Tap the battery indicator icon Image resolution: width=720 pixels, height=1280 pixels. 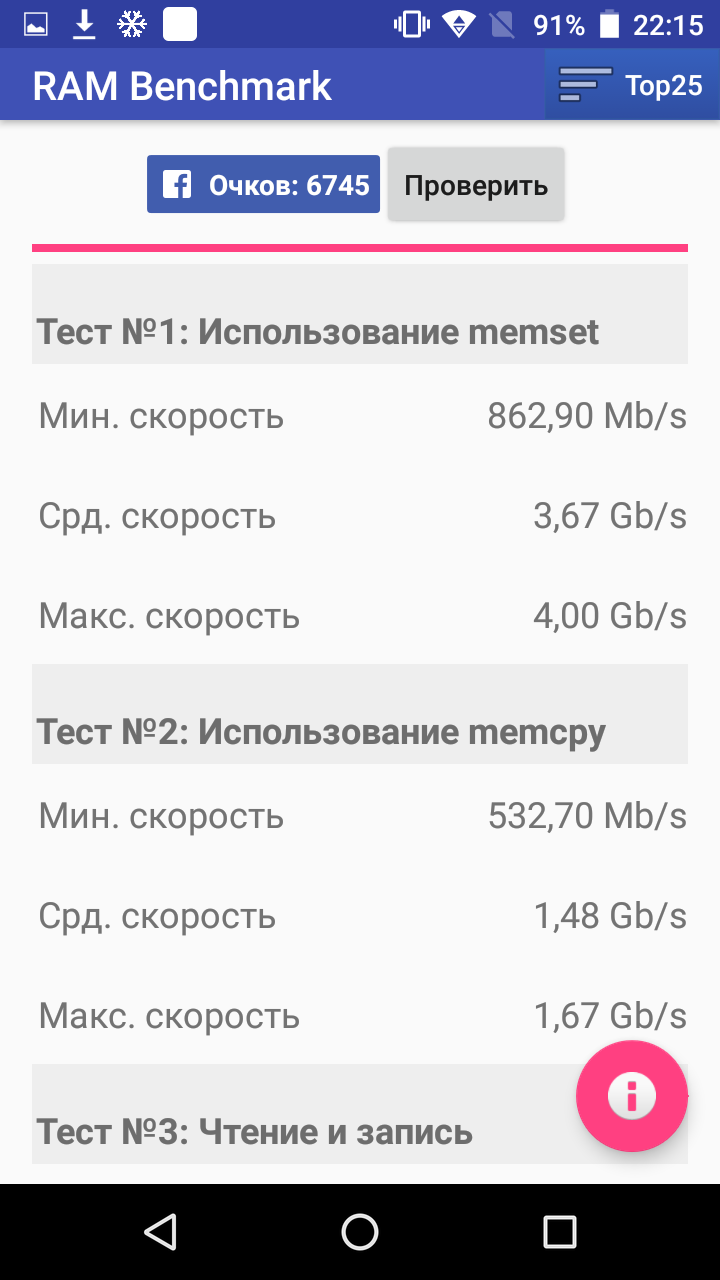[x=608, y=25]
